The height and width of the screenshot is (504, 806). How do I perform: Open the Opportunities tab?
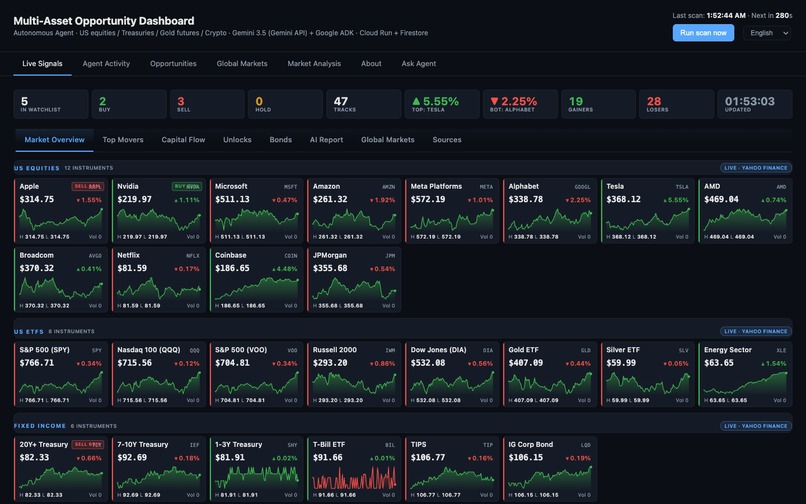173,64
